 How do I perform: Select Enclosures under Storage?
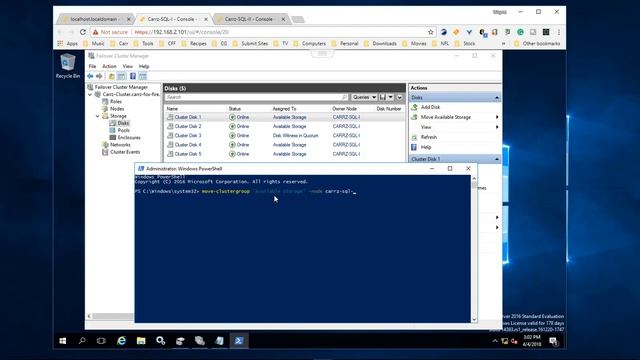[129, 138]
